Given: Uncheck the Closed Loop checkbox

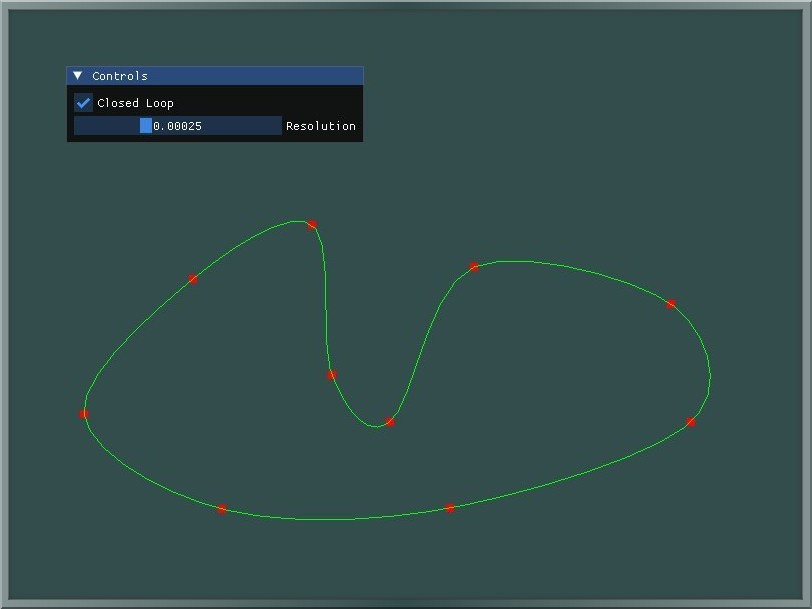Looking at the screenshot, I should pyautogui.click(x=83, y=103).
